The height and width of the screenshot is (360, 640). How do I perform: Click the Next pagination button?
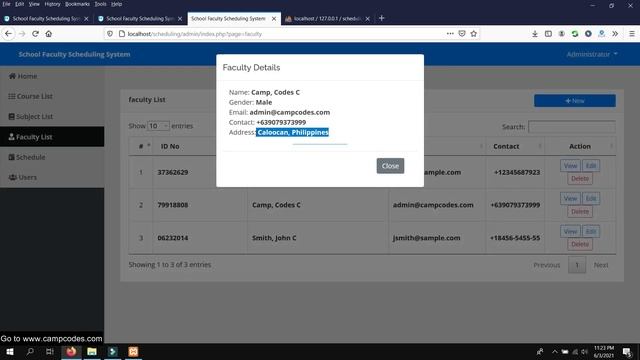click(601, 265)
